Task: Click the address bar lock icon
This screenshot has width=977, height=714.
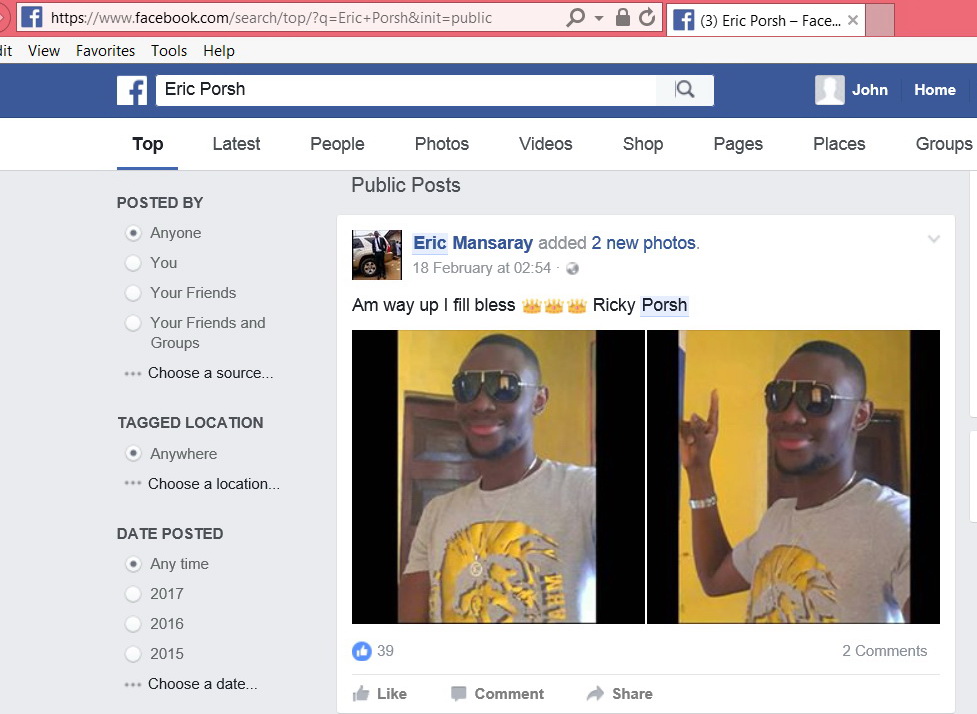Action: pyautogui.click(x=622, y=17)
